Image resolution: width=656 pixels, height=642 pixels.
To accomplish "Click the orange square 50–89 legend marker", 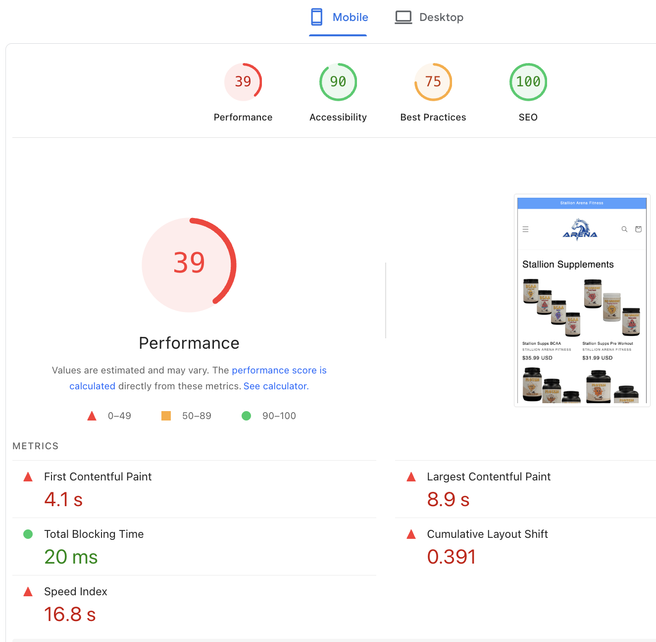I will click(166, 416).
